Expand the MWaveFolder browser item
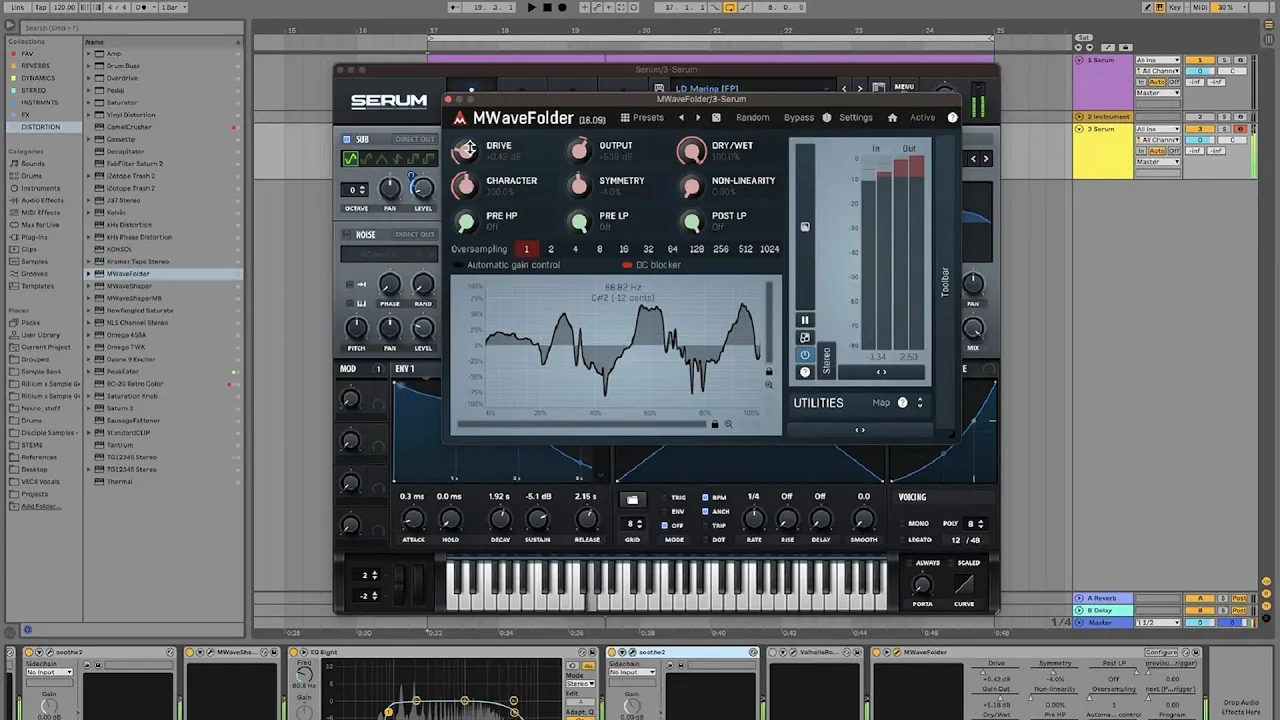This screenshot has width=1280, height=720. 89,274
